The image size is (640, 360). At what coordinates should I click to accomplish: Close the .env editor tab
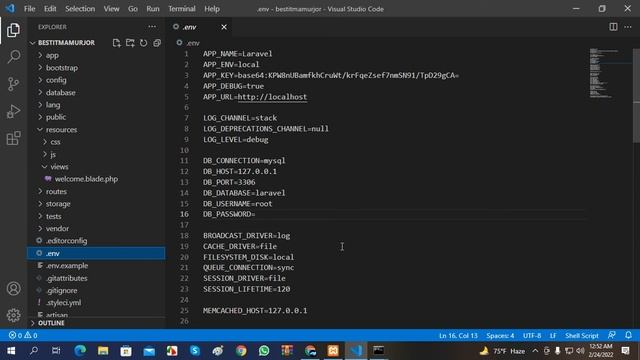pyautogui.click(x=224, y=27)
